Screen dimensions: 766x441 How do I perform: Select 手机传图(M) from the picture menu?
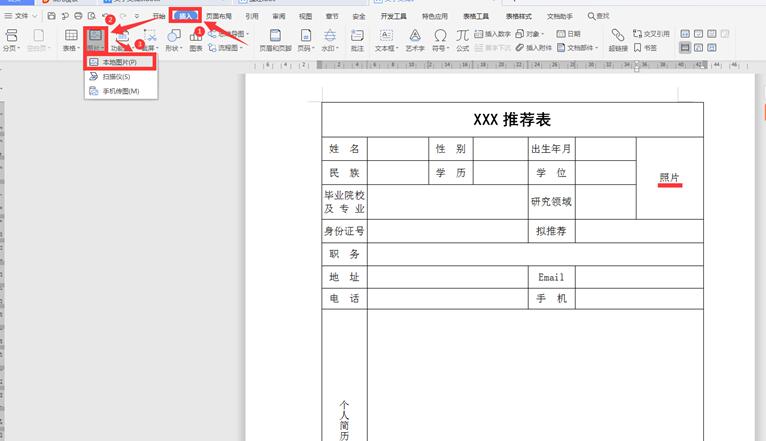point(120,91)
